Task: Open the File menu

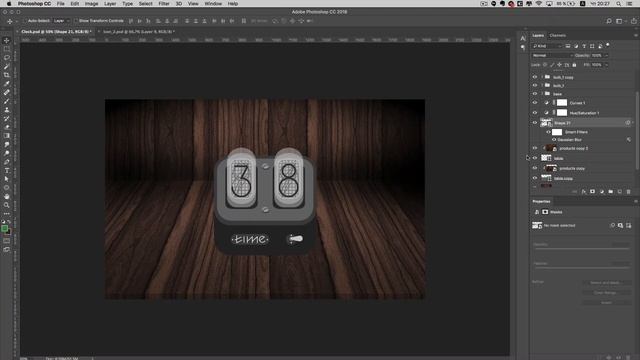Action: pos(60,4)
